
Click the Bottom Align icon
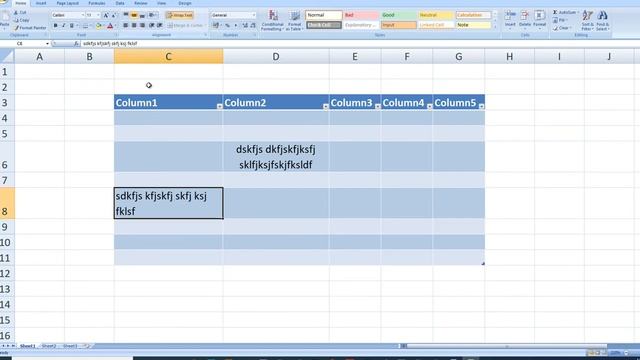(142, 15)
